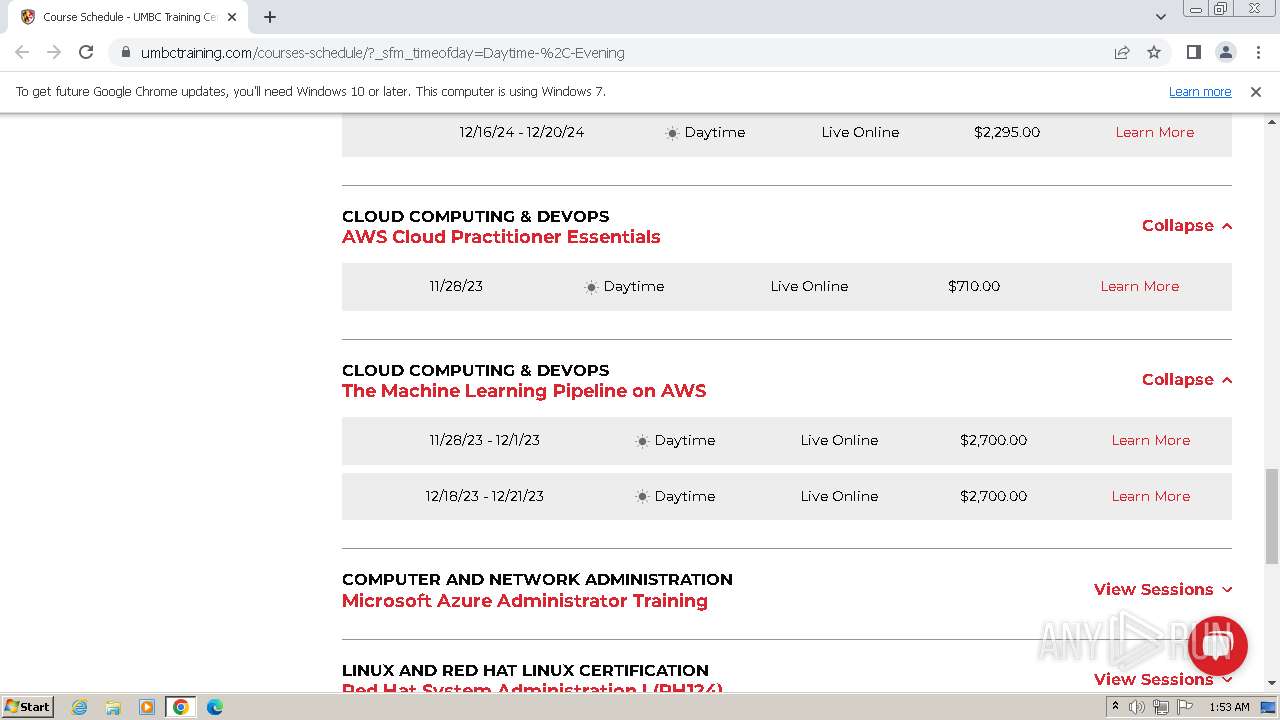Go back to the previous page
Image resolution: width=1280 pixels, height=720 pixels.
click(x=22, y=53)
